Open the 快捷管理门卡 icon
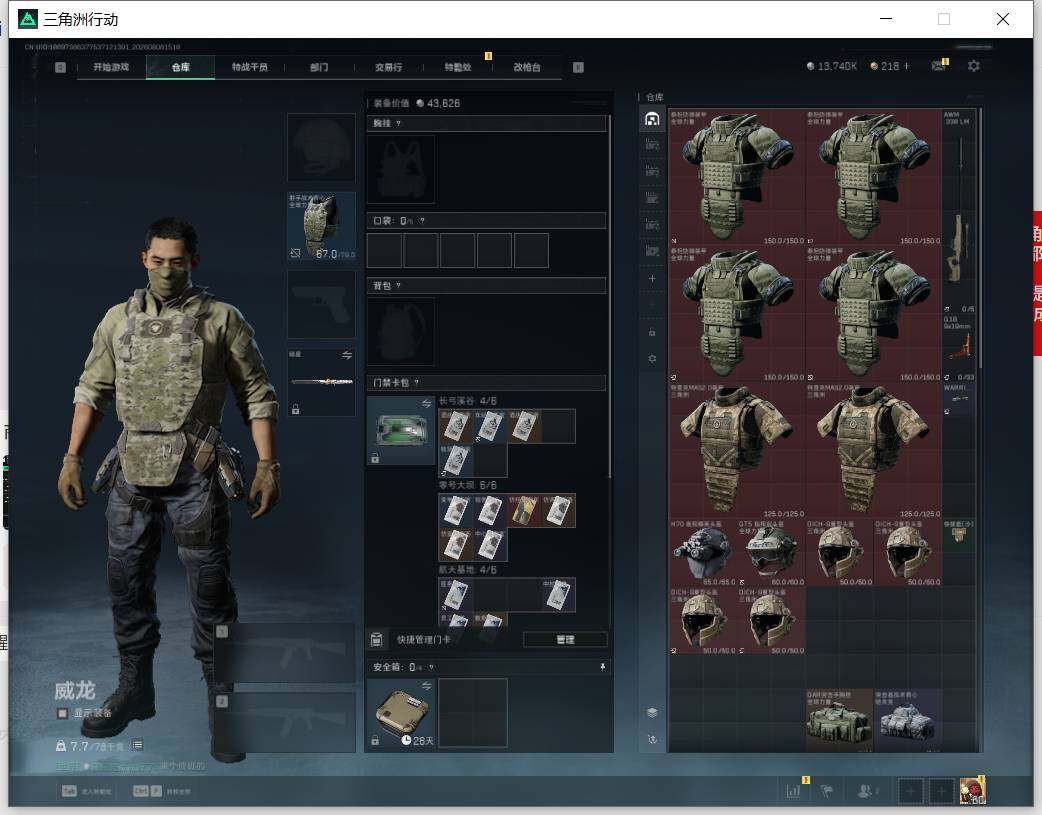The image size is (1042, 815). pyautogui.click(x=376, y=640)
